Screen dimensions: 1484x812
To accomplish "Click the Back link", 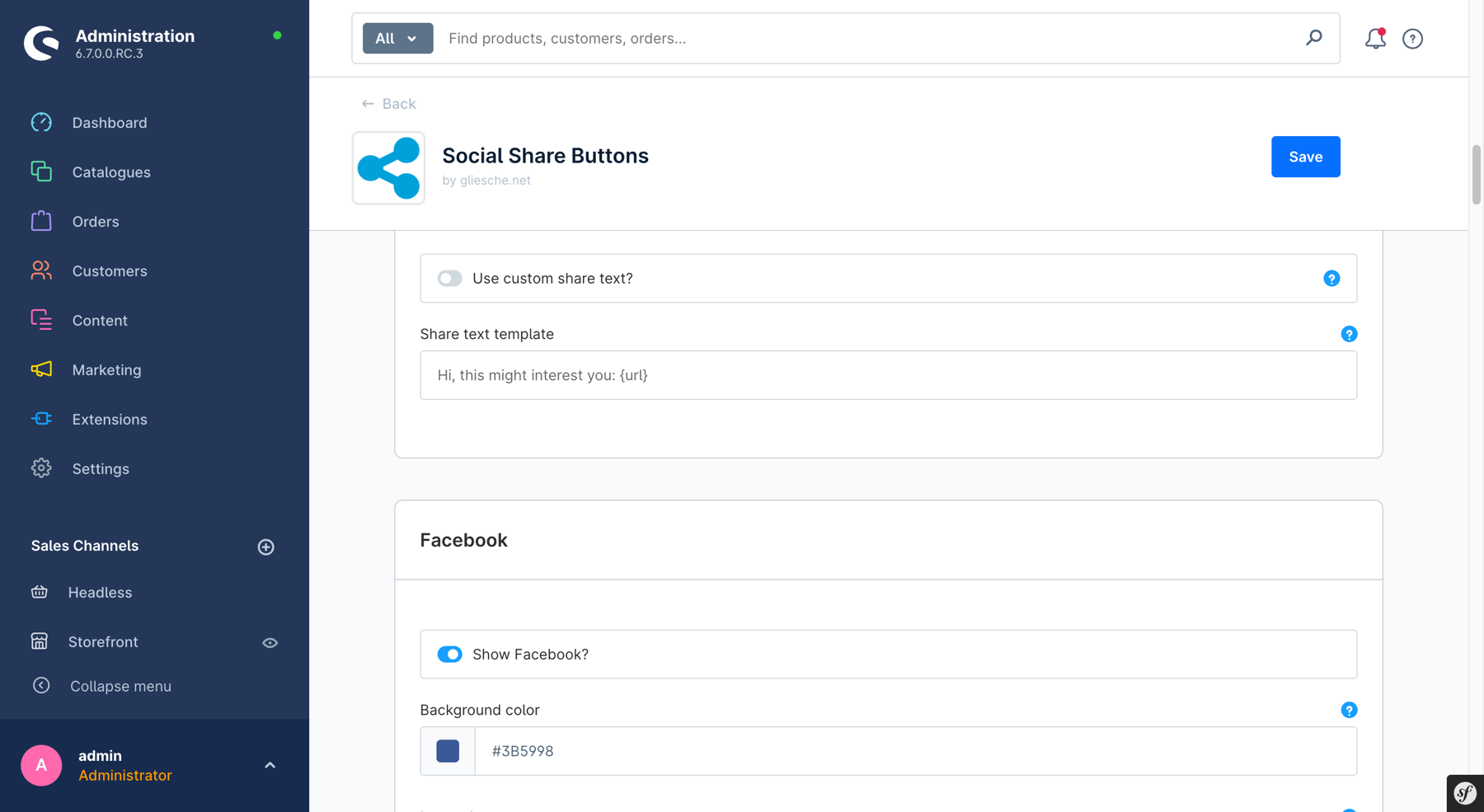I will coord(388,104).
